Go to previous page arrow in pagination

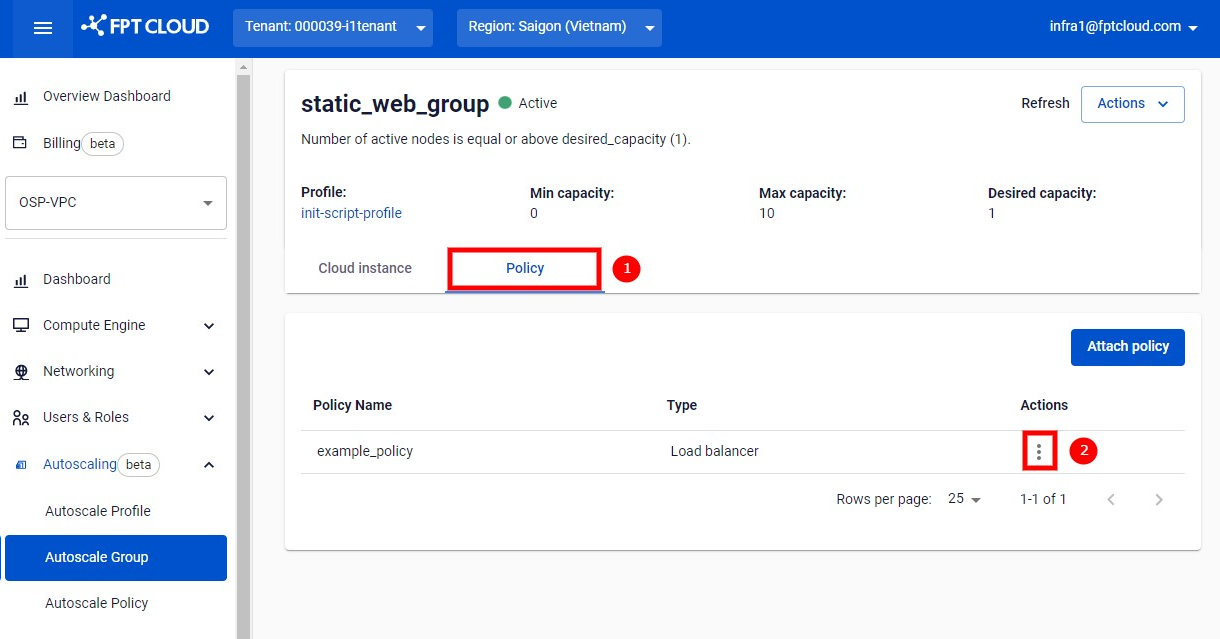click(x=1111, y=499)
